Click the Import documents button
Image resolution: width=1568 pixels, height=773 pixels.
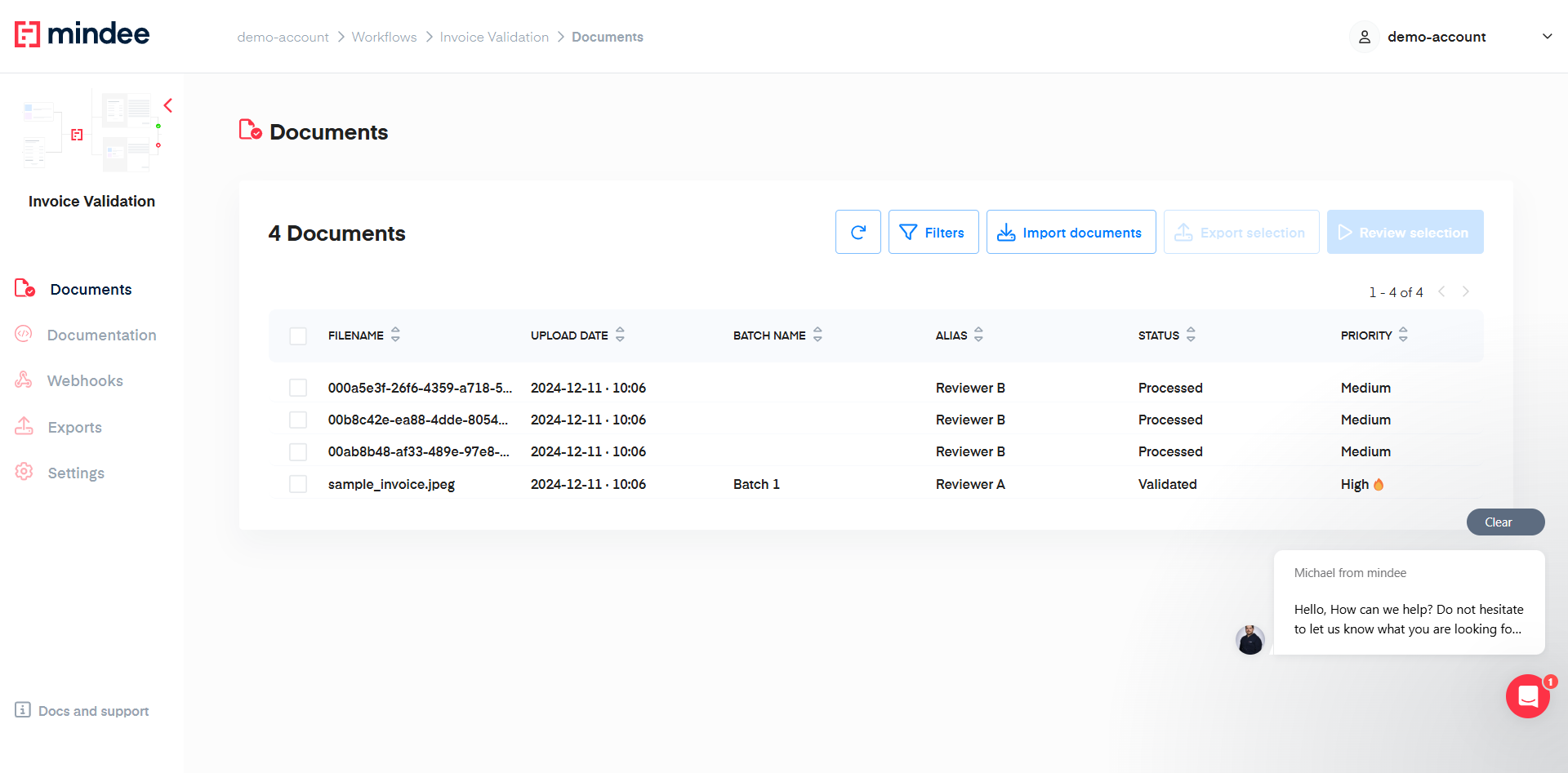point(1071,233)
